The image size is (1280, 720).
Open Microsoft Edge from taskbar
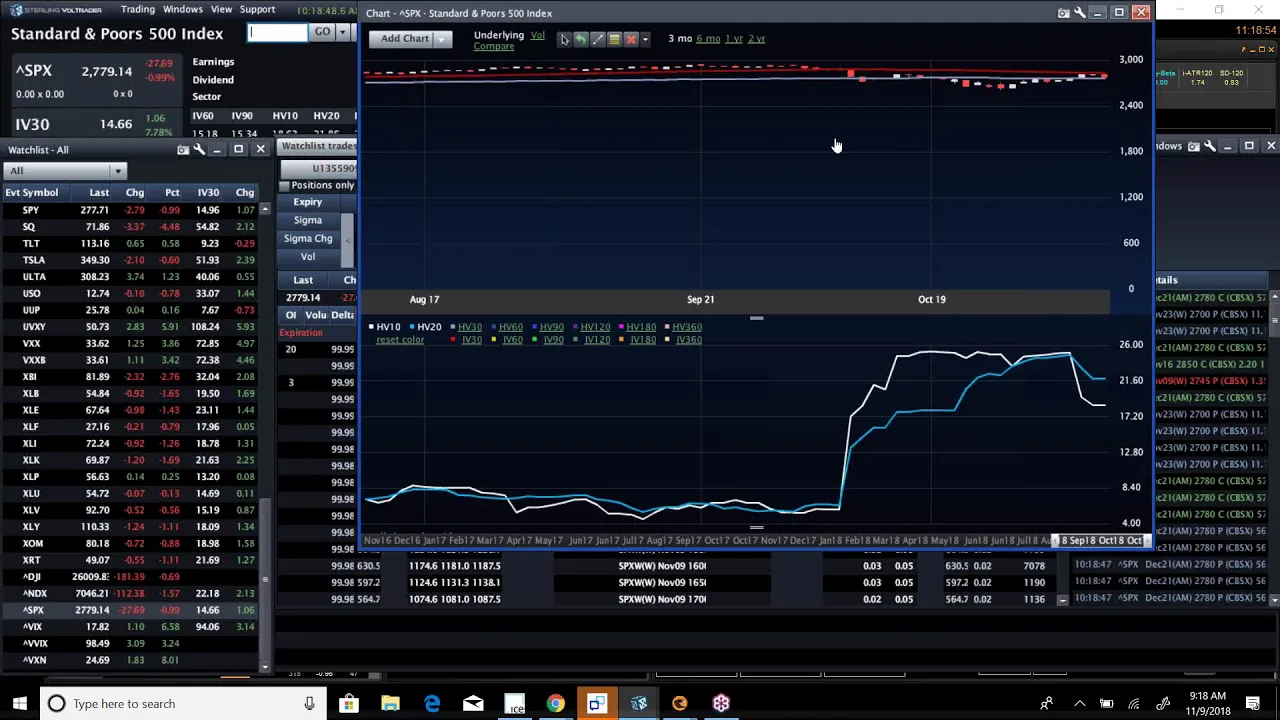pyautogui.click(x=432, y=704)
